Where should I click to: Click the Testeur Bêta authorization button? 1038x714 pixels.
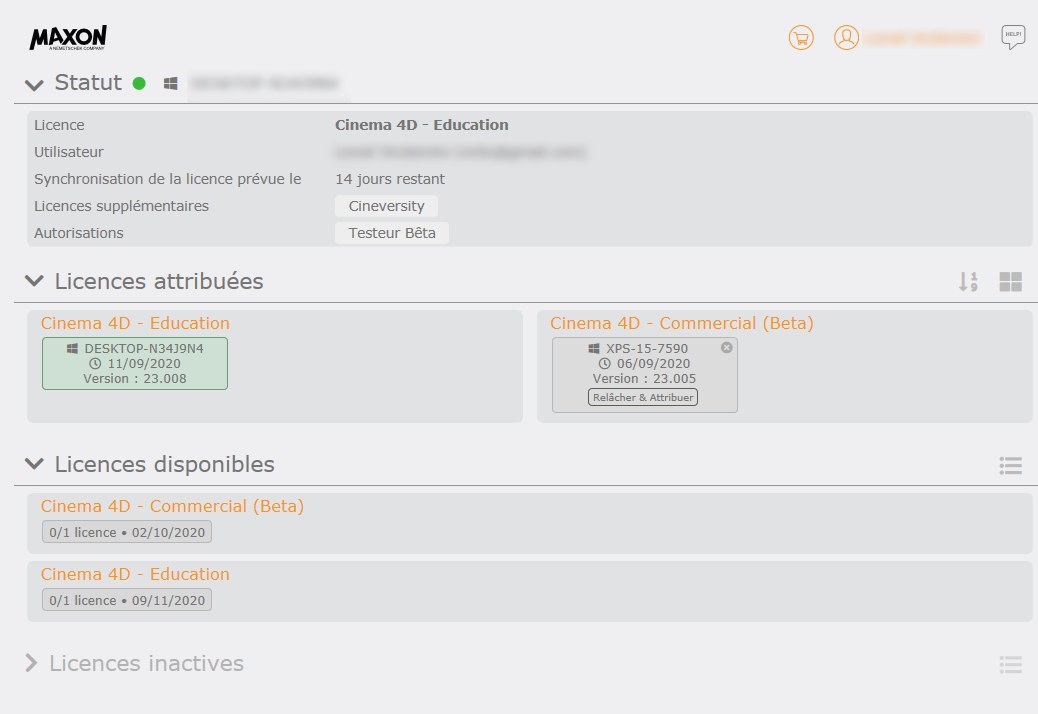pyautogui.click(x=391, y=233)
